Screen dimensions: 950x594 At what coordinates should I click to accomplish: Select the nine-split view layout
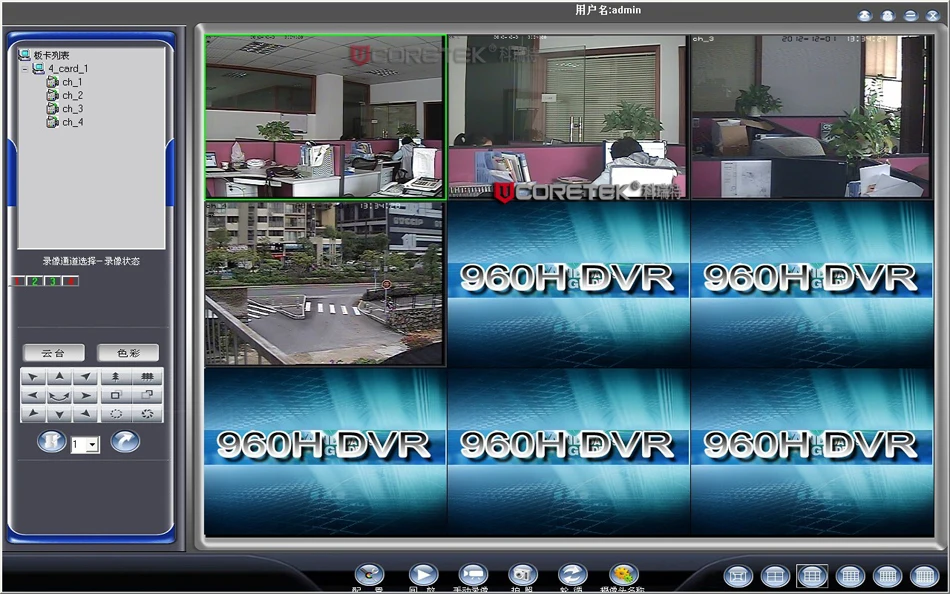tap(812, 576)
